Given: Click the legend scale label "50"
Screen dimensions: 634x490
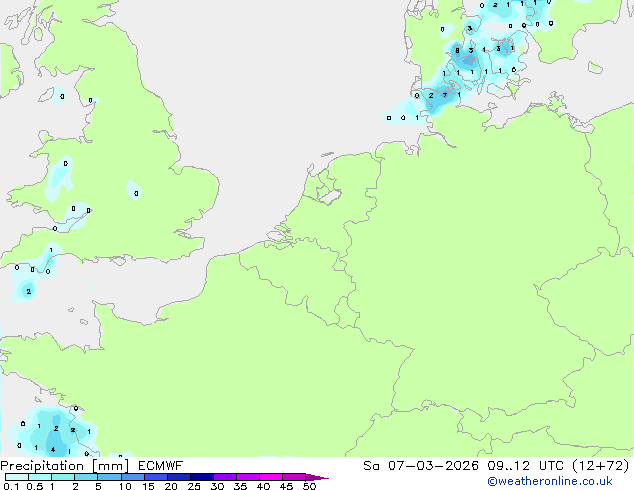Looking at the screenshot, I should pos(309,486).
